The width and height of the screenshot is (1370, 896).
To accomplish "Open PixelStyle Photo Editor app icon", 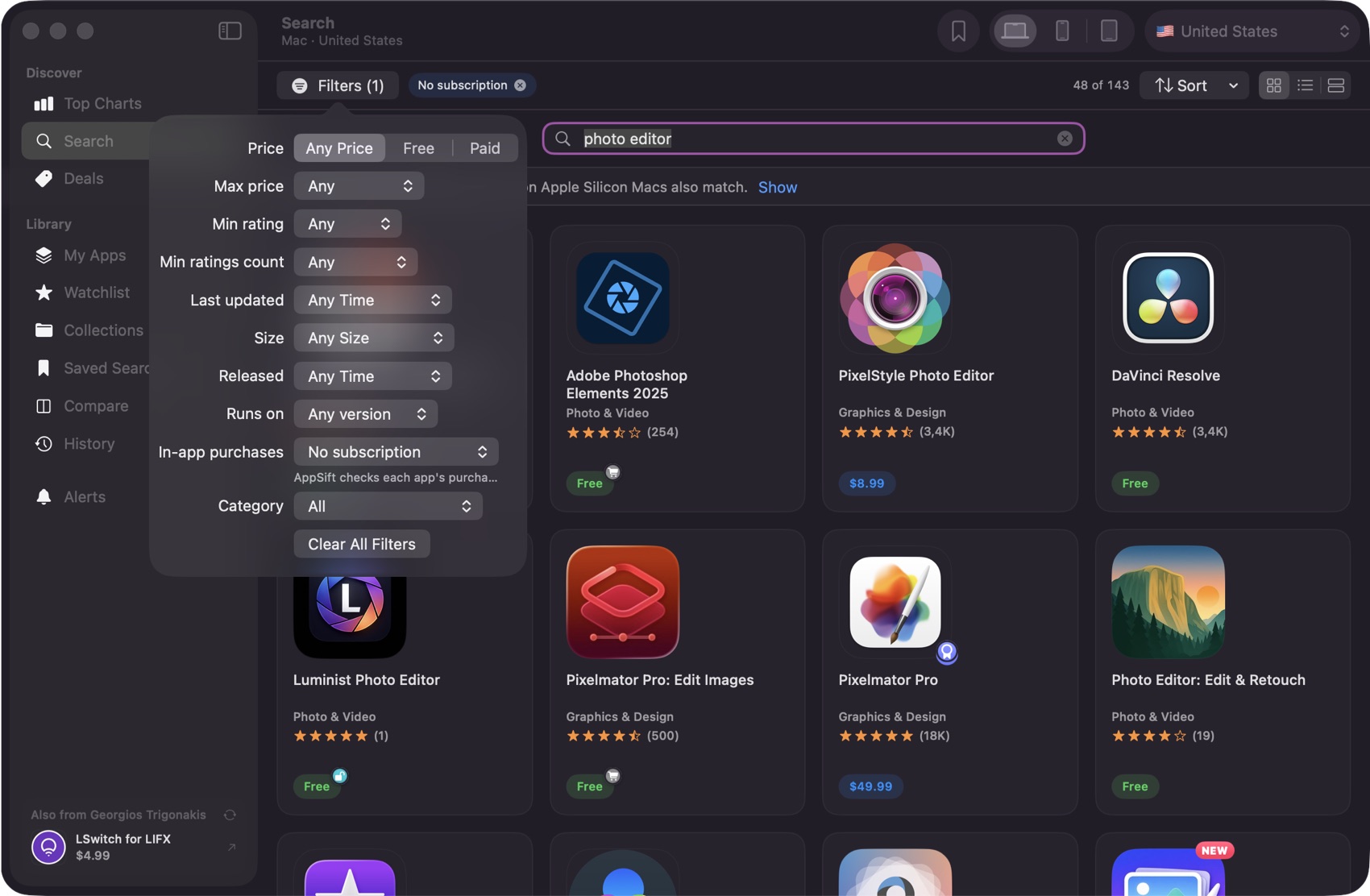I will [895, 298].
